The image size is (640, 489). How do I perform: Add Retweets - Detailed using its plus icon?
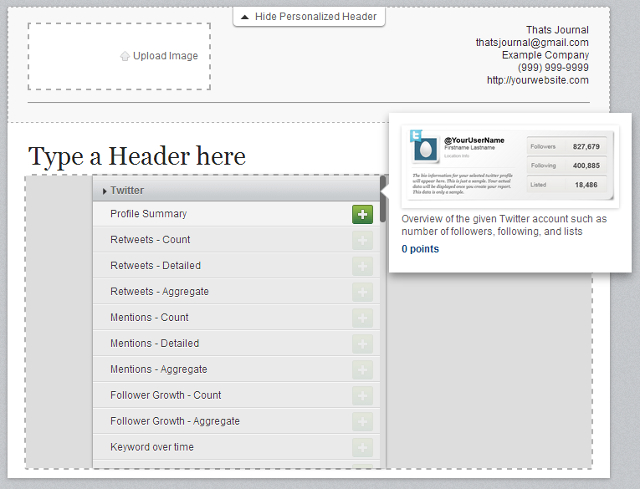(362, 266)
